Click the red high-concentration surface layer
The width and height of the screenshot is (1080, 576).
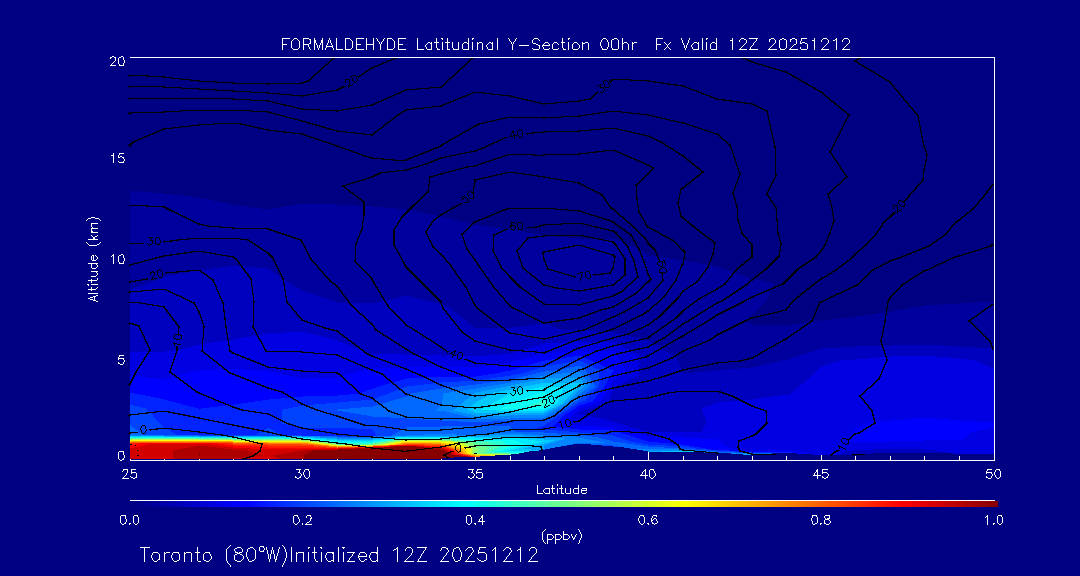(x=250, y=447)
